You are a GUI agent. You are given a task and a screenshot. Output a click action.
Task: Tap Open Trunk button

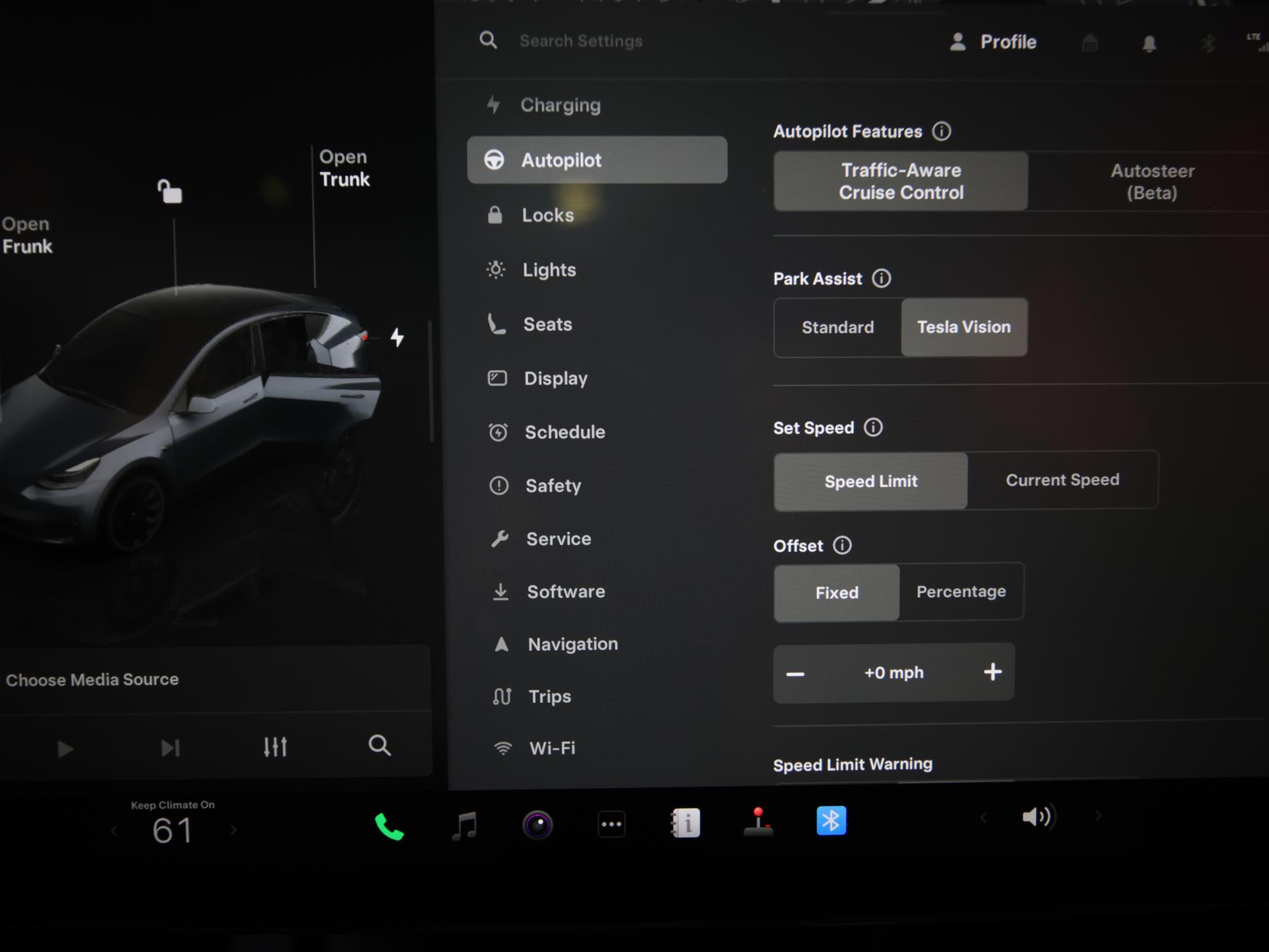tap(344, 168)
